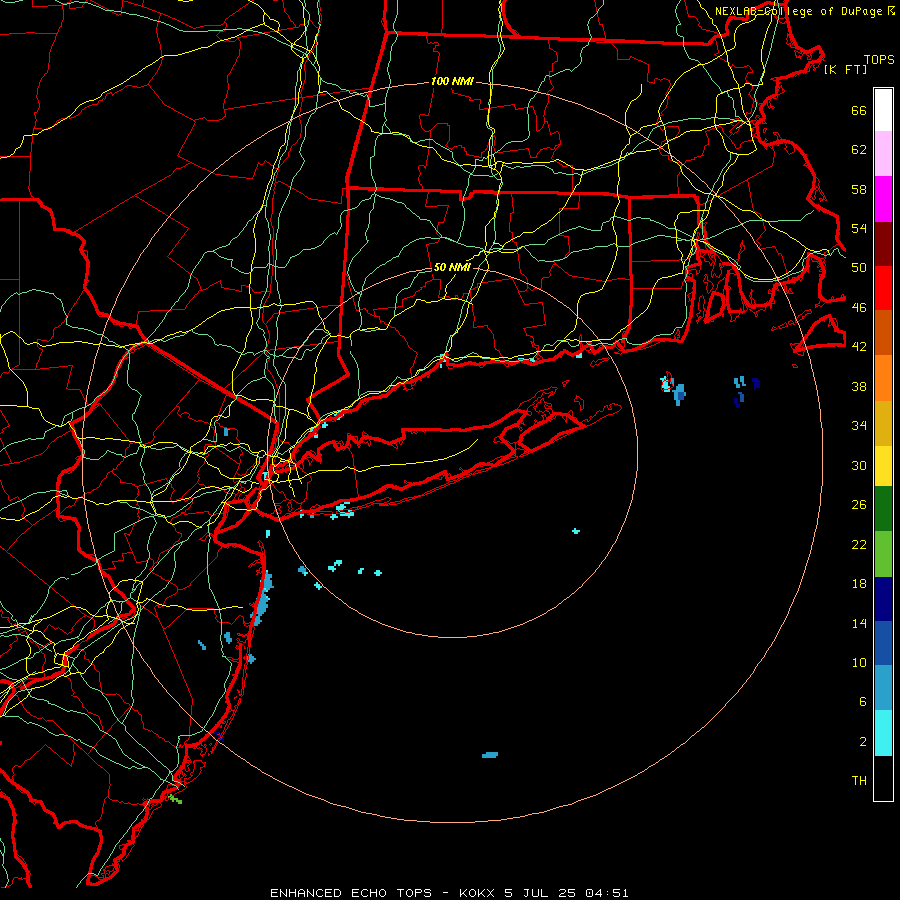Click the small cyan echo southeast of Long Island
This screenshot has height=900, width=900.
pos(576,531)
